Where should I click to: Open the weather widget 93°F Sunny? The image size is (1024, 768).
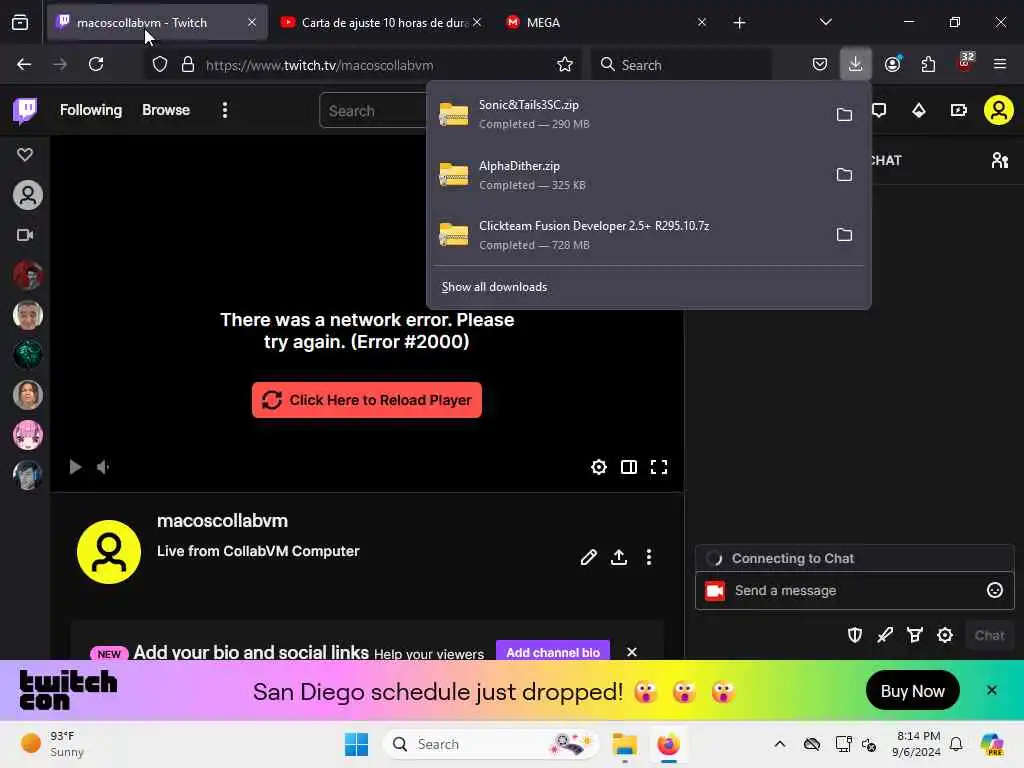pos(52,744)
